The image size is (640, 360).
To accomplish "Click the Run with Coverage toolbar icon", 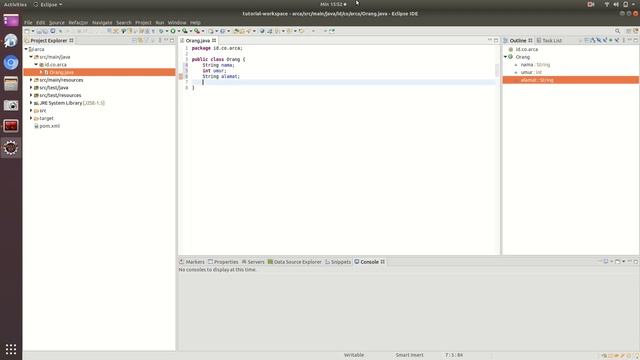I will pos(185,31).
